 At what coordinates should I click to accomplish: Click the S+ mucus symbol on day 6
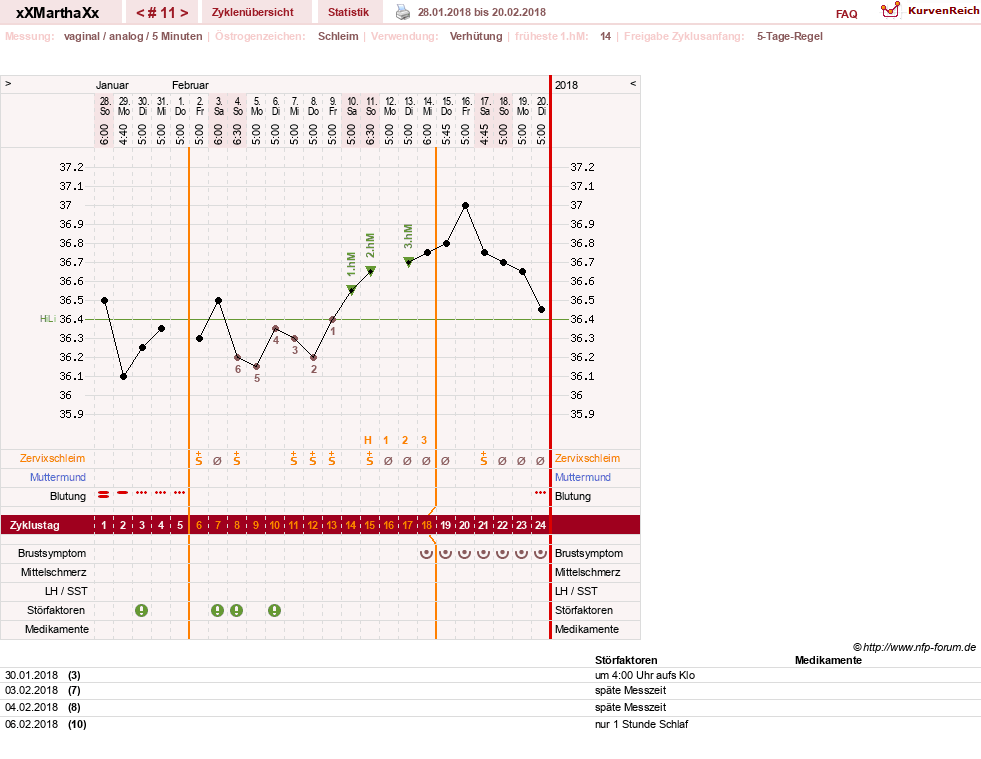[x=198, y=459]
